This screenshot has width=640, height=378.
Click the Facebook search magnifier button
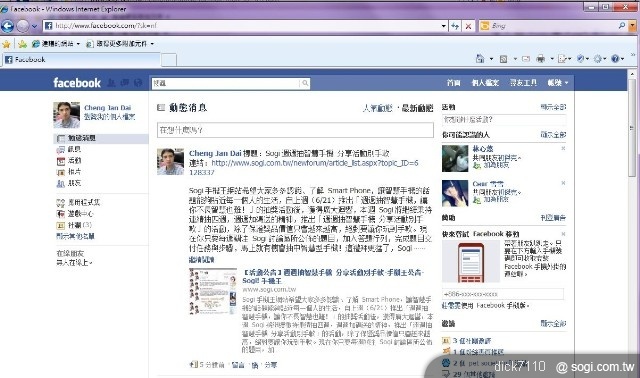tap(305, 83)
